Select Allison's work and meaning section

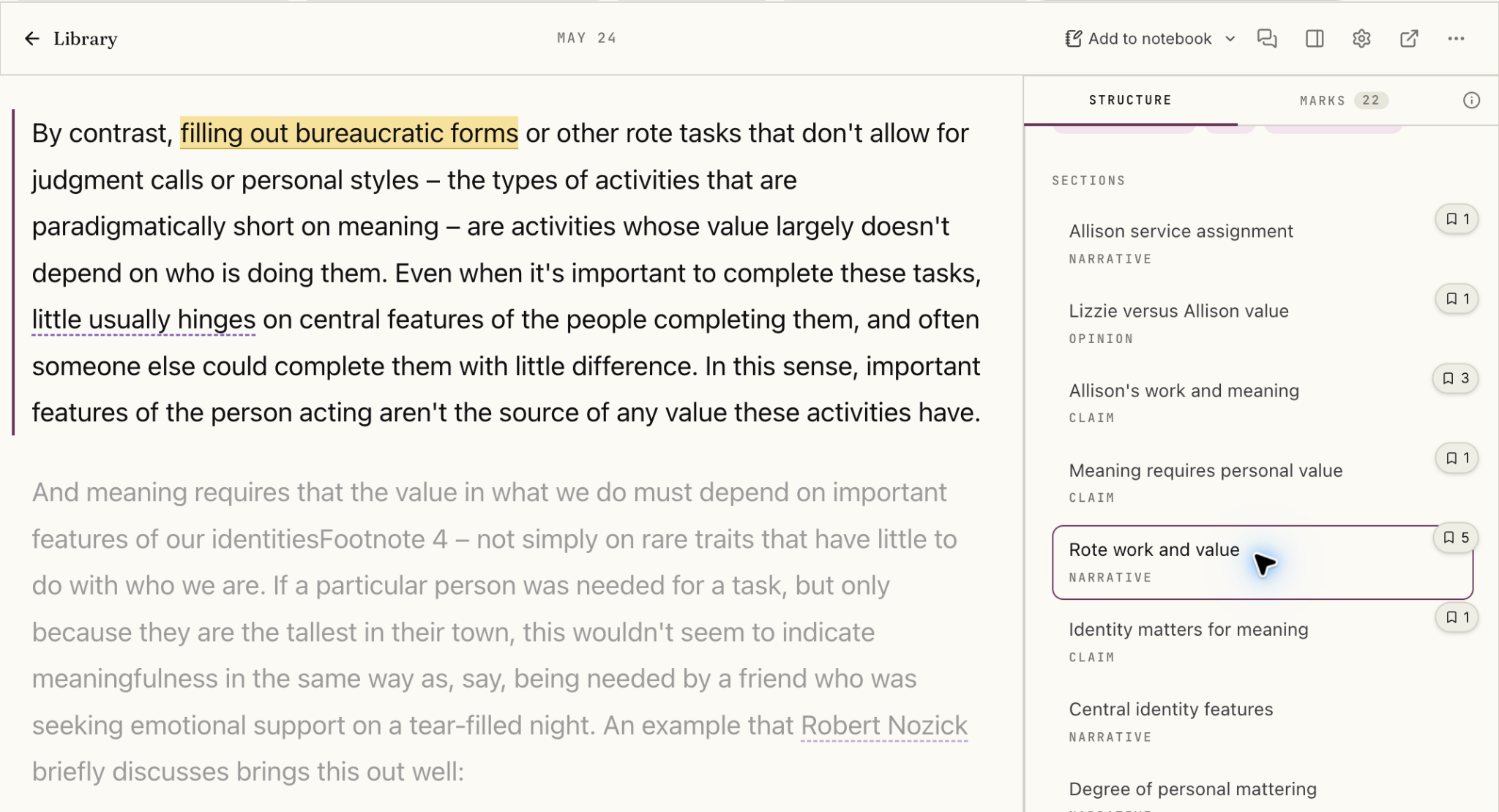[x=1263, y=403]
